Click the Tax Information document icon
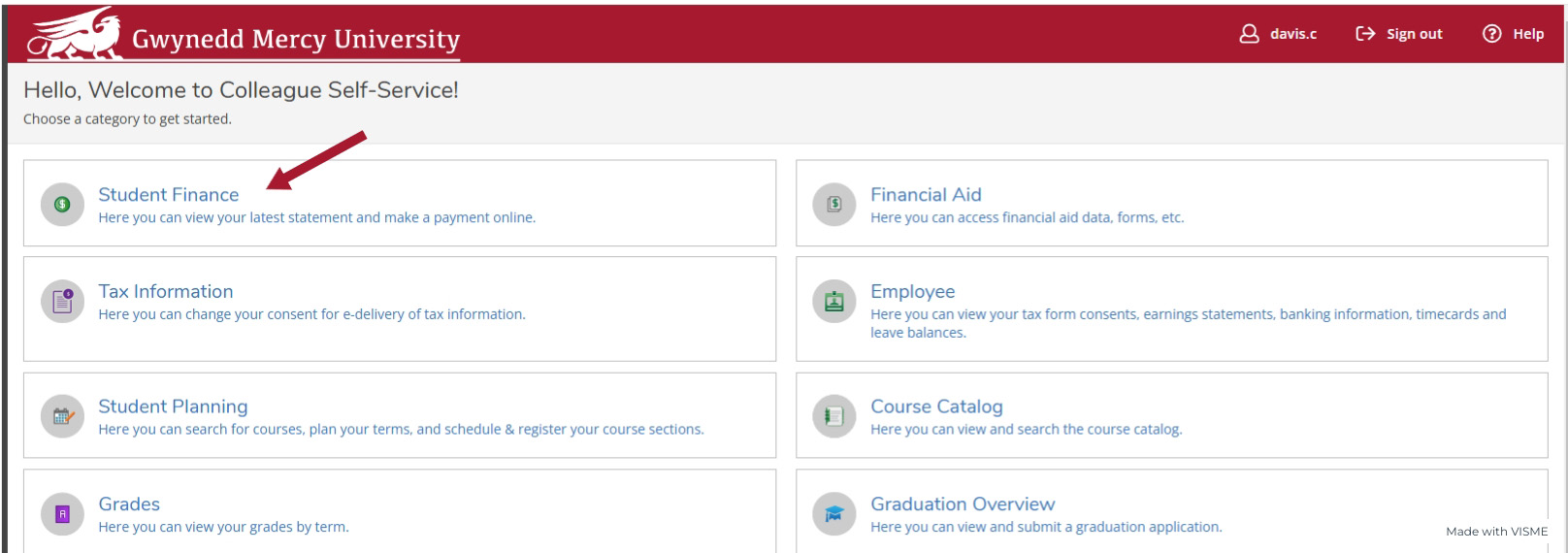The width and height of the screenshot is (1568, 553). click(x=62, y=301)
